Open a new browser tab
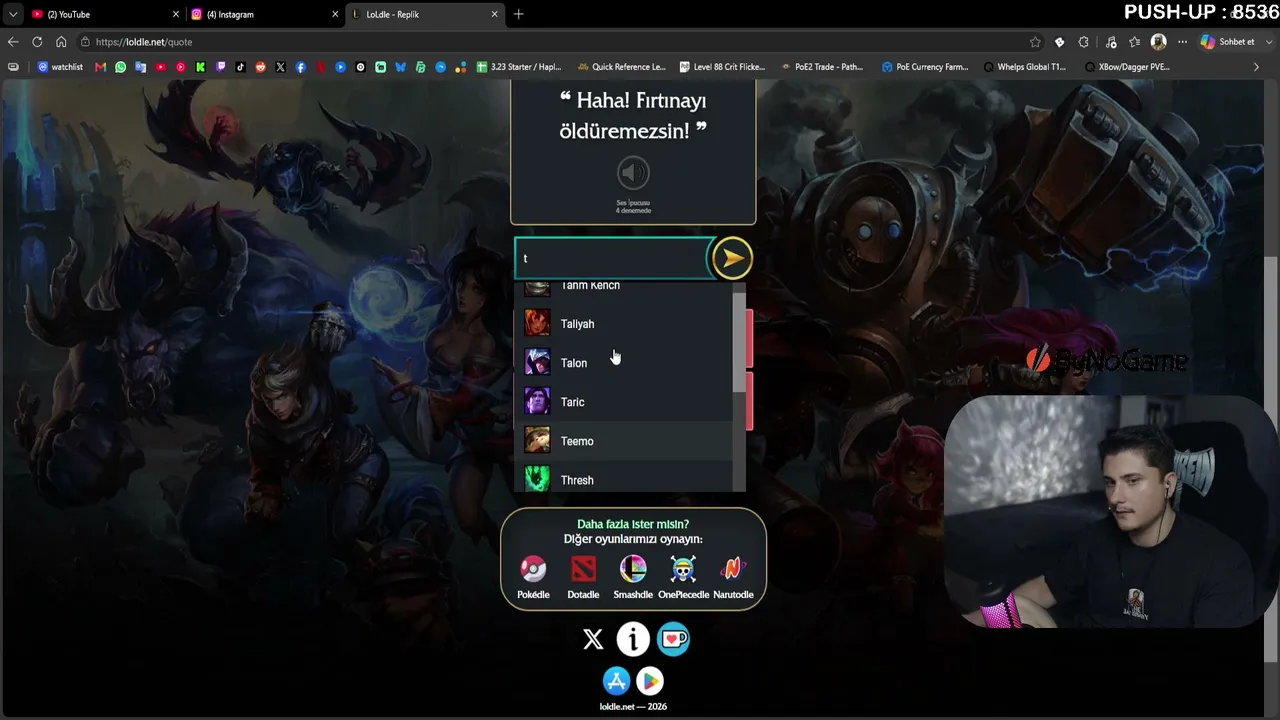Viewport: 1280px width, 720px height. [x=518, y=14]
